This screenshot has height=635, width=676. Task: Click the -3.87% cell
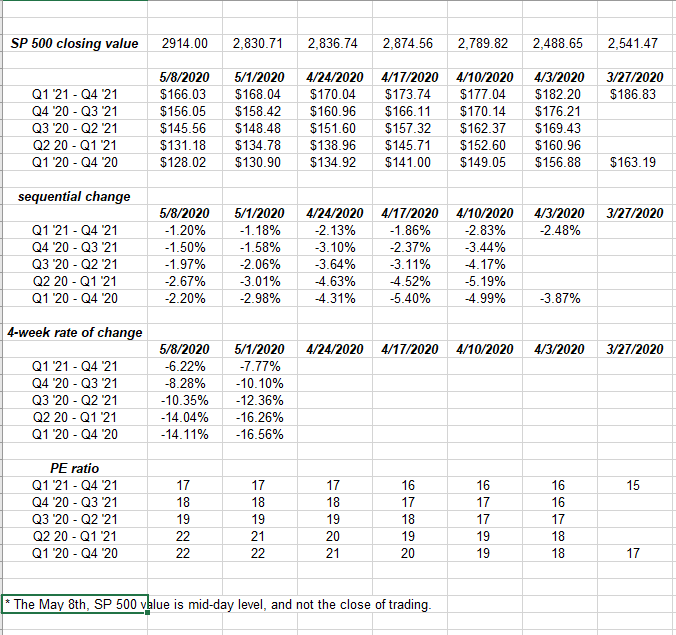(560, 299)
